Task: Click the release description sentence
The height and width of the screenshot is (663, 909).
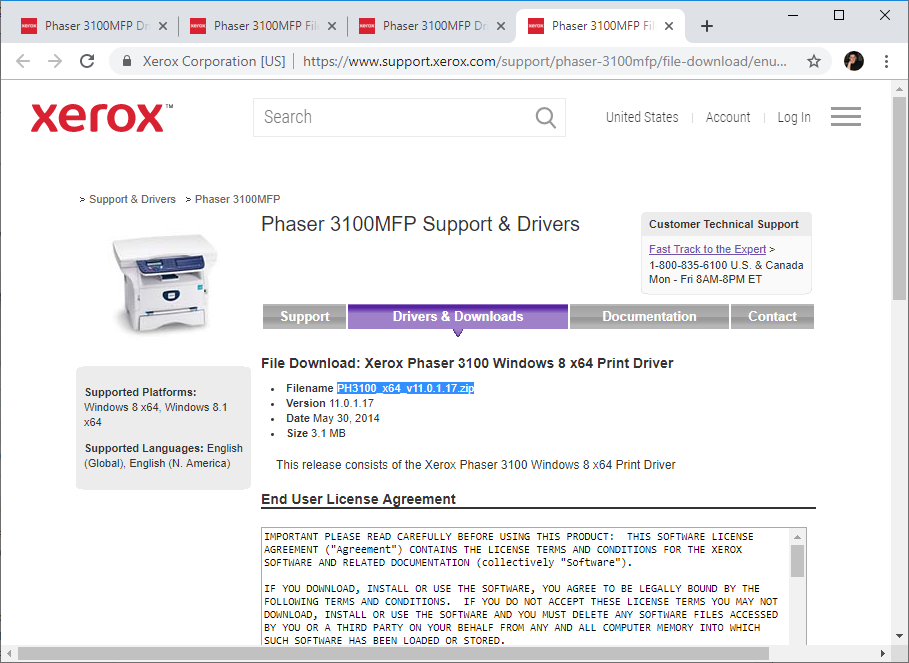Action: [x=475, y=465]
